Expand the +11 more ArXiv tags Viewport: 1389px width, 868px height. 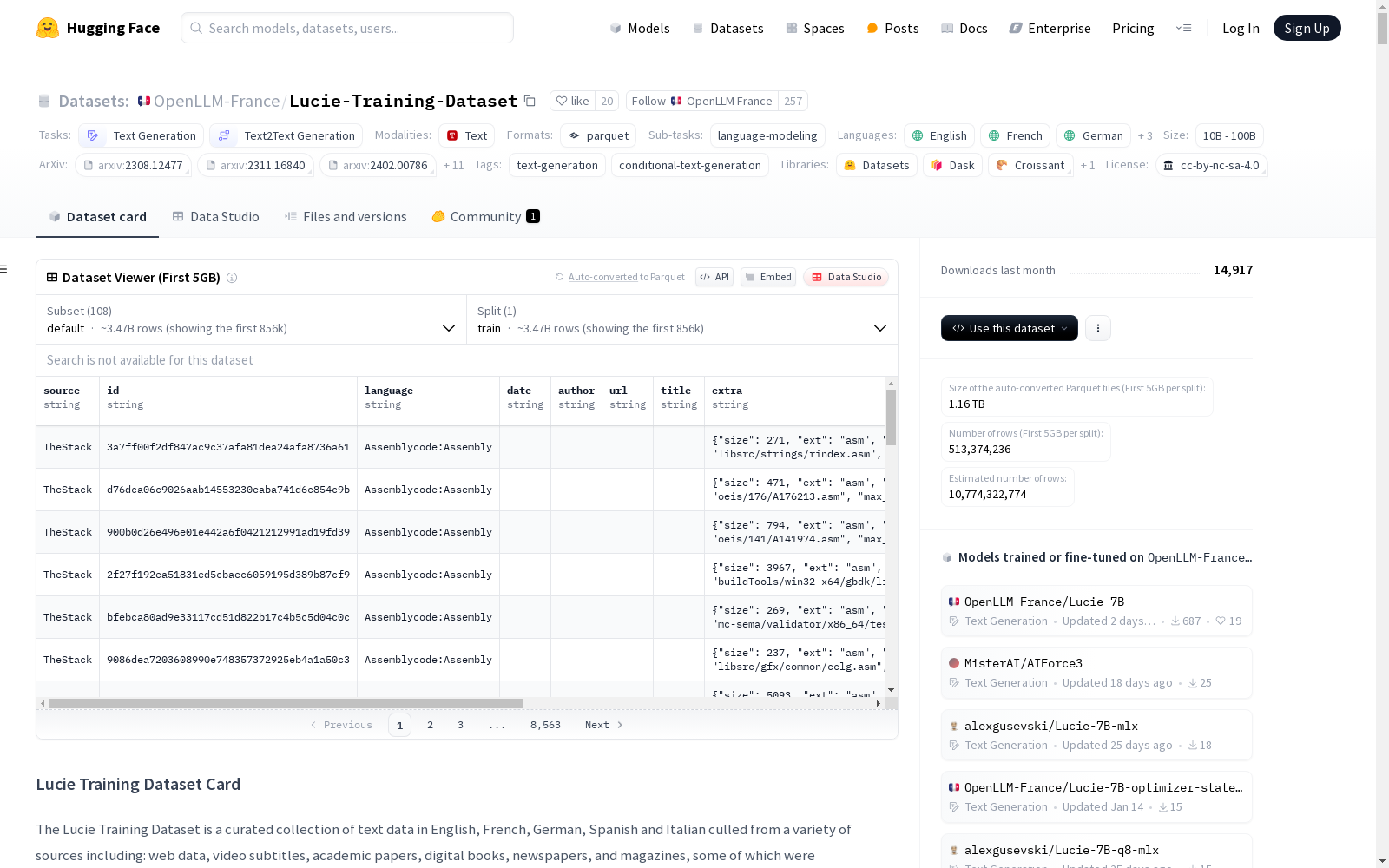(x=454, y=165)
